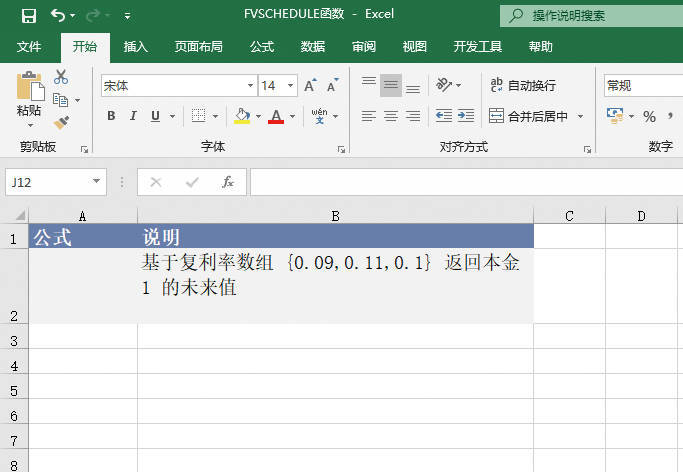Toggle Italic formatting

134,116
